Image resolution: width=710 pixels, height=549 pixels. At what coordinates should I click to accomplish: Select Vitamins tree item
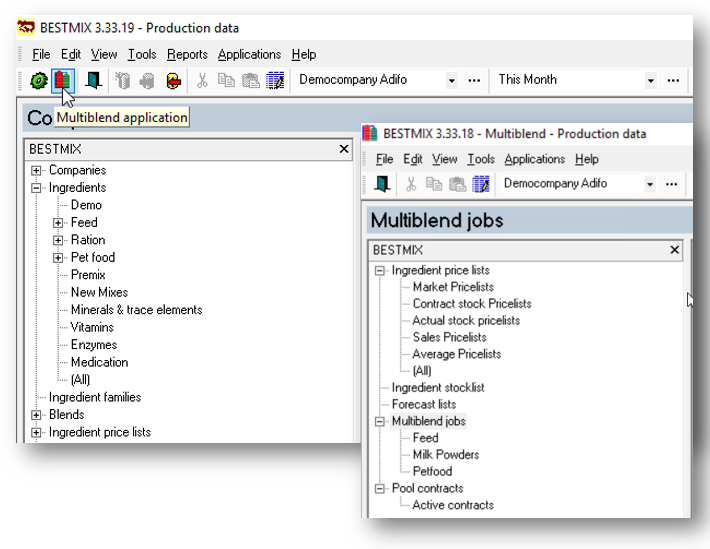coord(92,327)
